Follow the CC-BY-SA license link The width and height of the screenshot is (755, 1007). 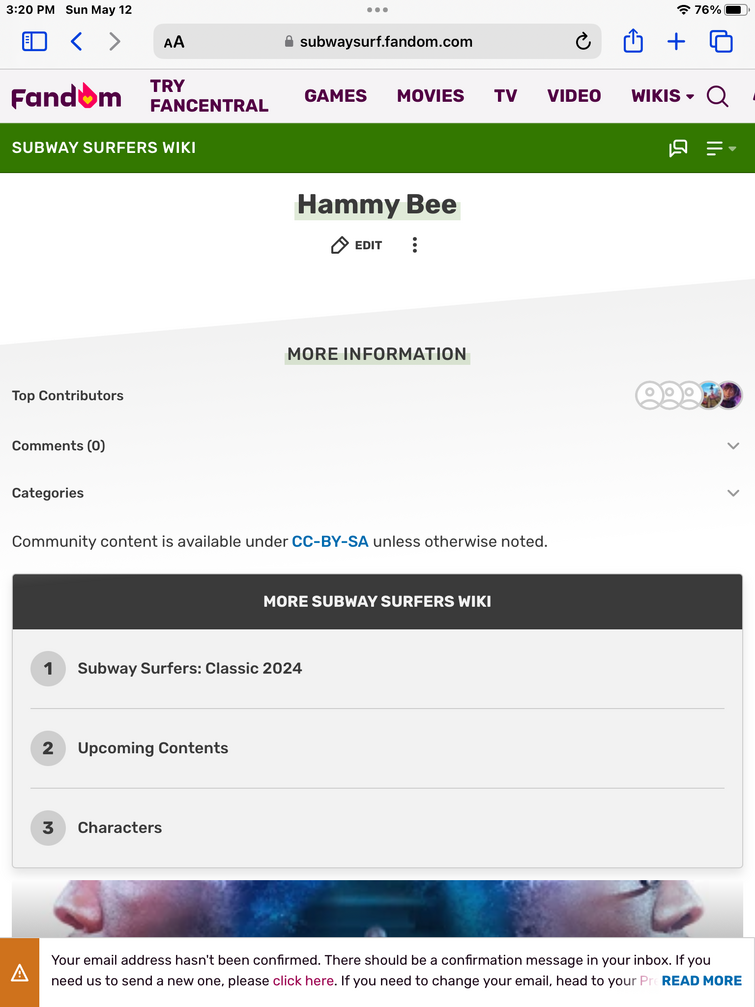point(330,541)
